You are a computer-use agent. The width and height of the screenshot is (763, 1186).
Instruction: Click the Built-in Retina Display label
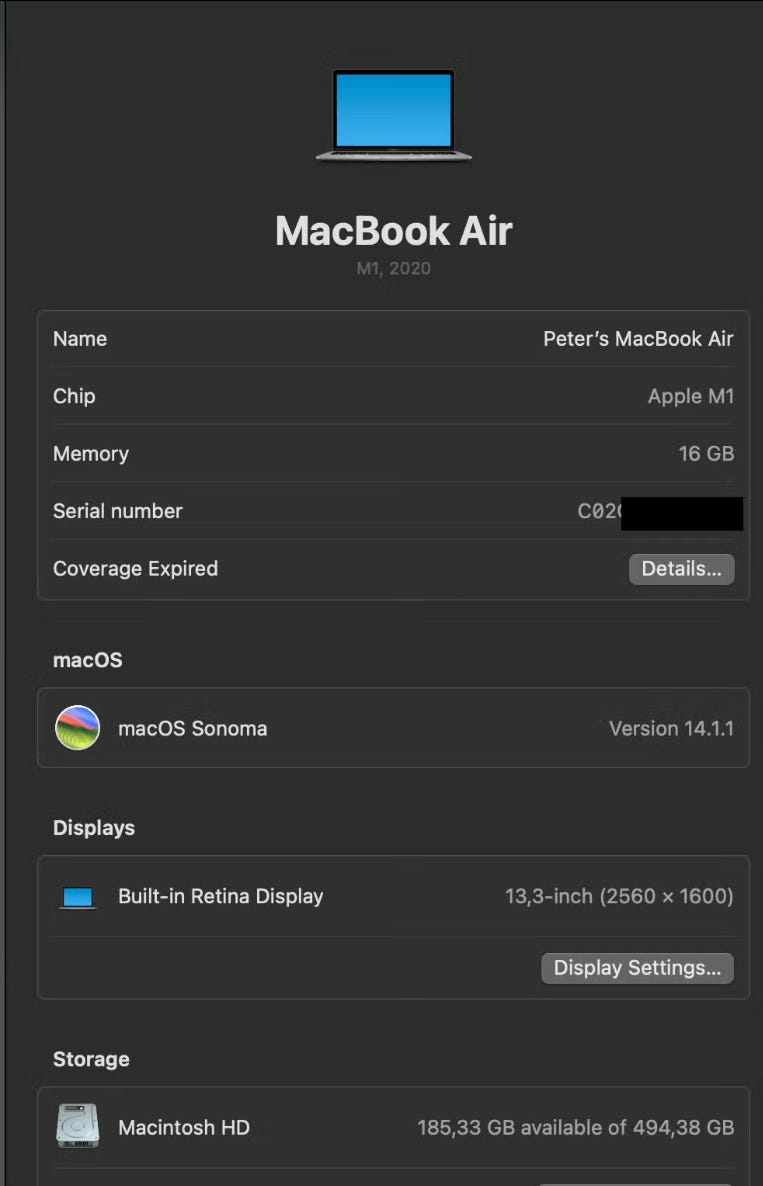coord(221,896)
